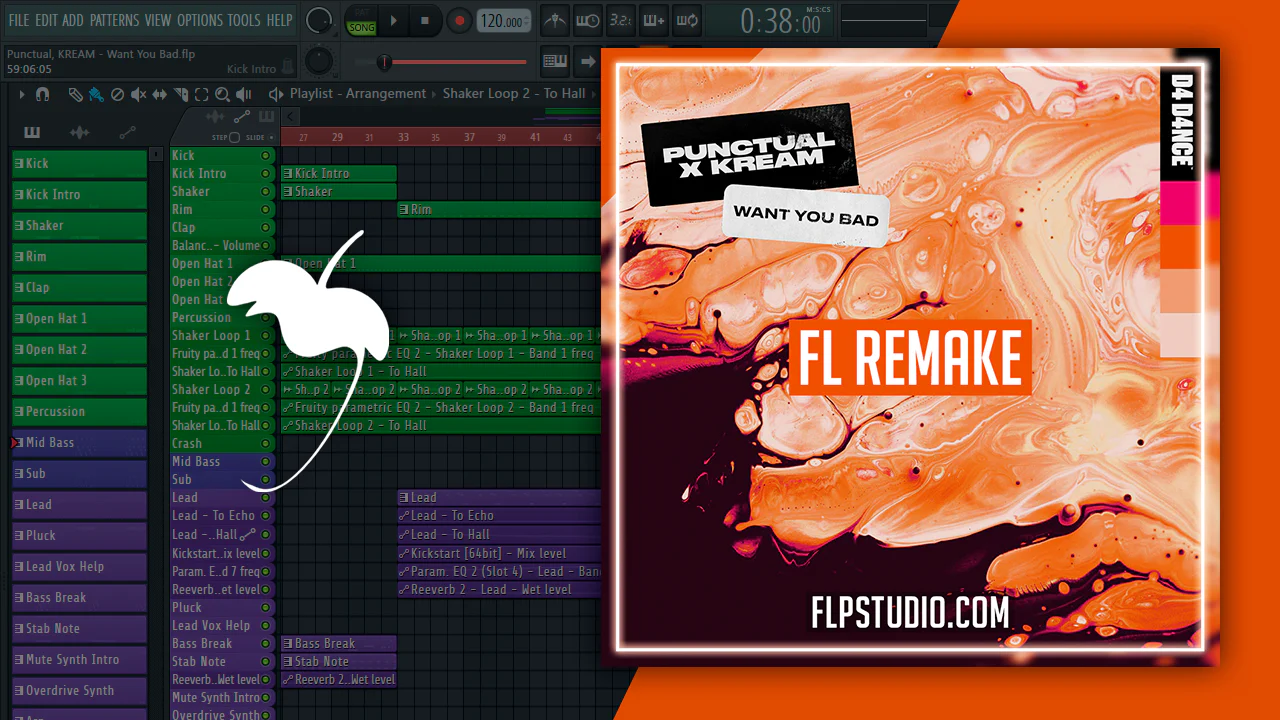Open the FILE menu
This screenshot has height=720, width=1280.
[x=19, y=20]
